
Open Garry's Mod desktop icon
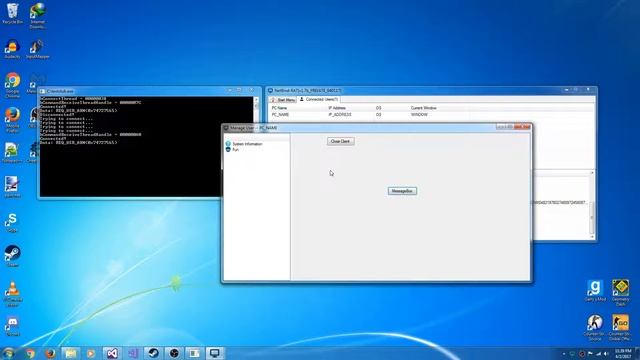coord(595,291)
